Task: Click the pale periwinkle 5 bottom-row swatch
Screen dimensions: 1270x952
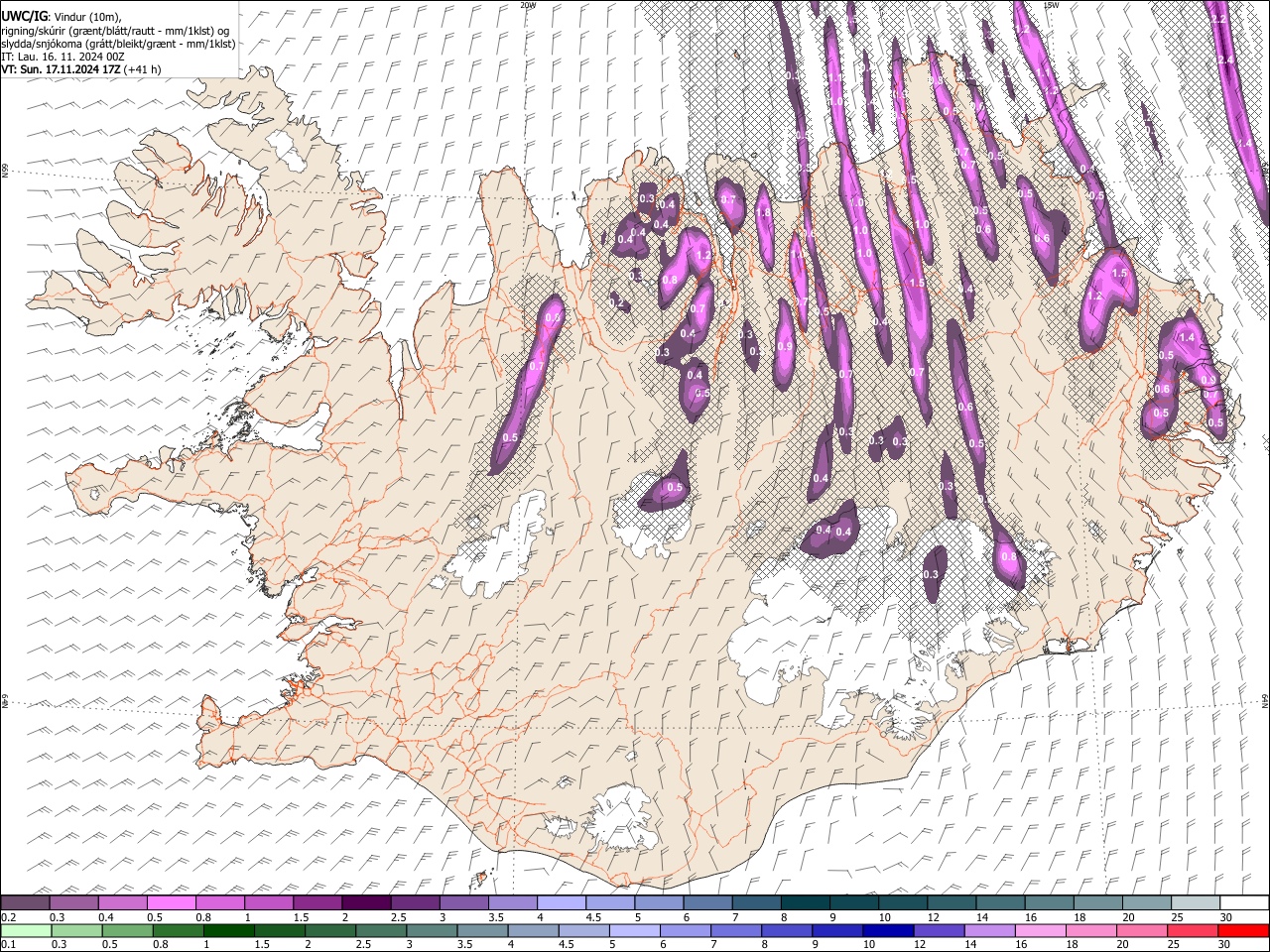Action: [x=634, y=930]
